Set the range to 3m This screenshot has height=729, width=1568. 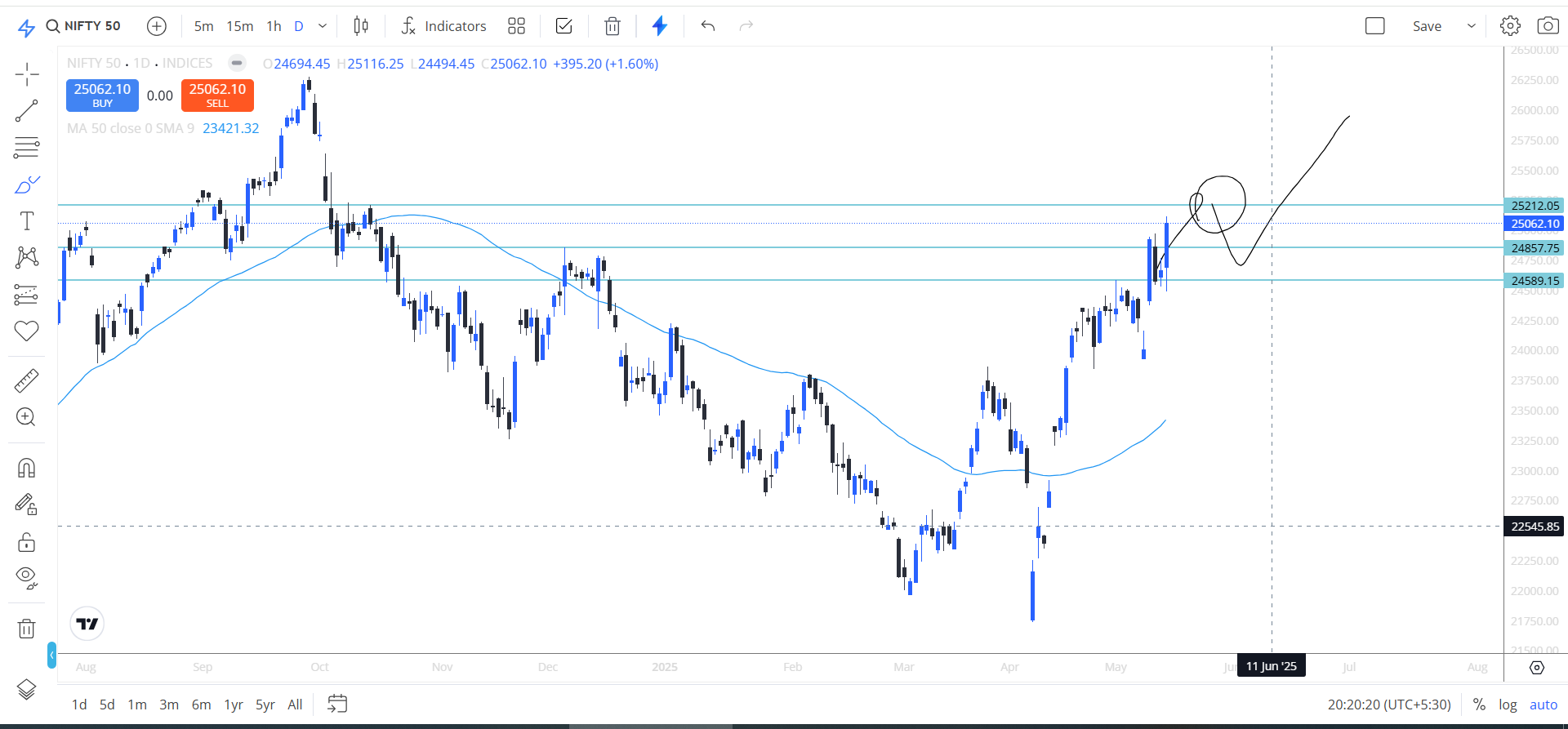[x=169, y=705]
